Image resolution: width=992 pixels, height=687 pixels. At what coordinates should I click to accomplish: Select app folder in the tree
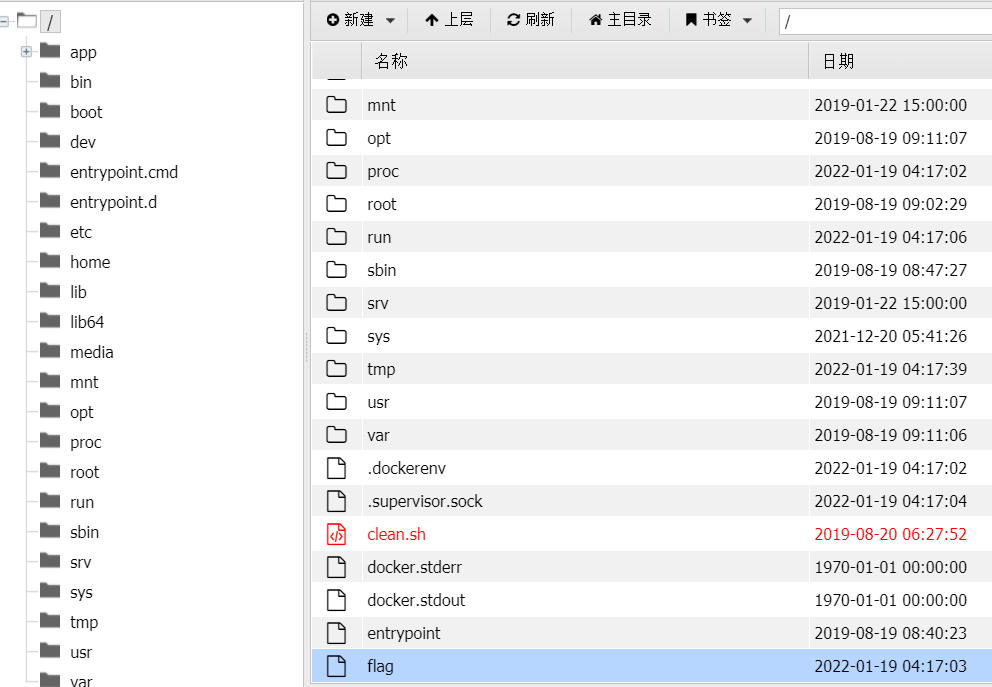point(83,52)
